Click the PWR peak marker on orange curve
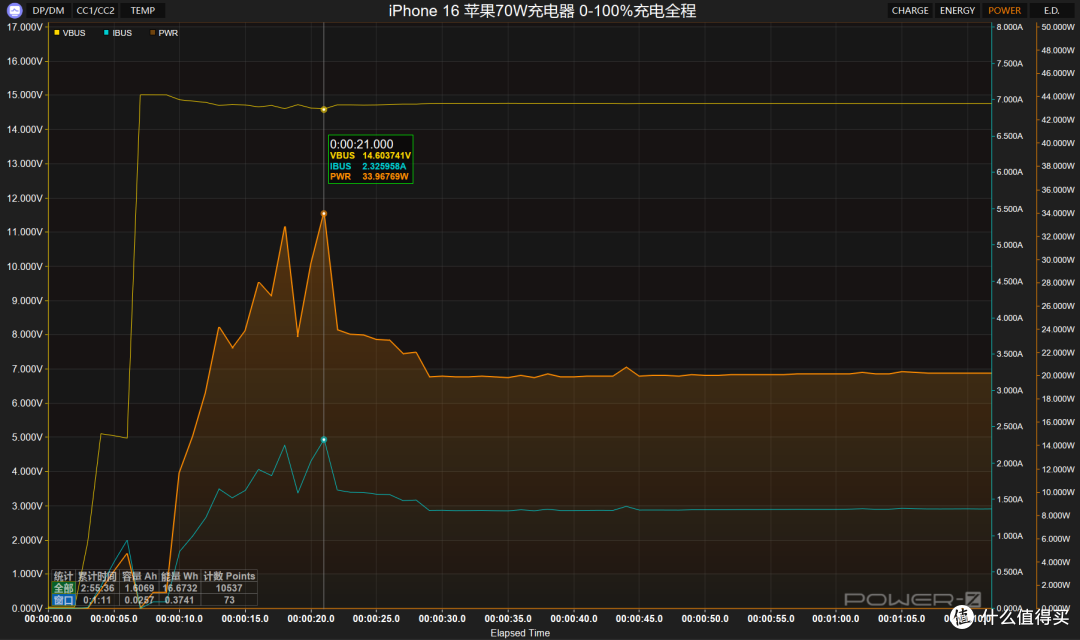 pyautogui.click(x=324, y=214)
